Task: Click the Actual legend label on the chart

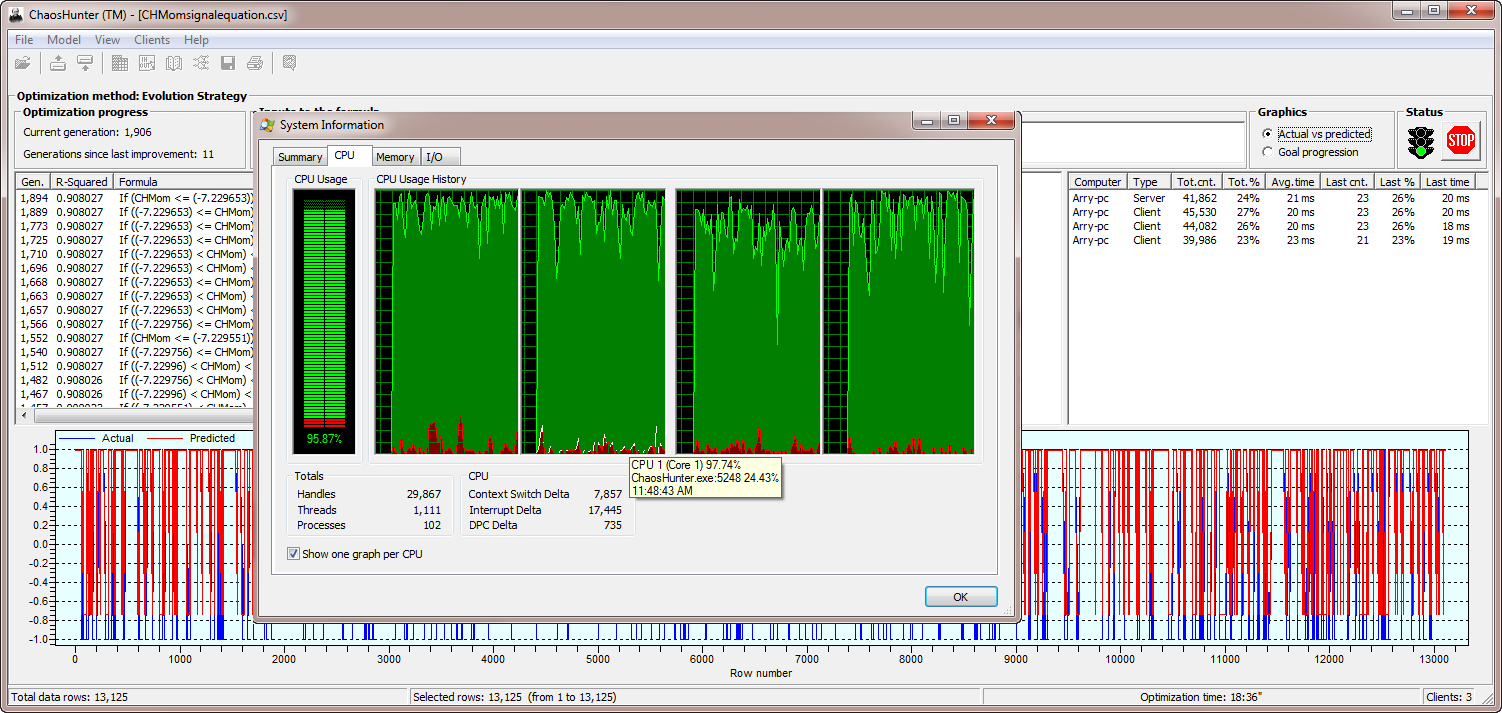Action: point(117,438)
